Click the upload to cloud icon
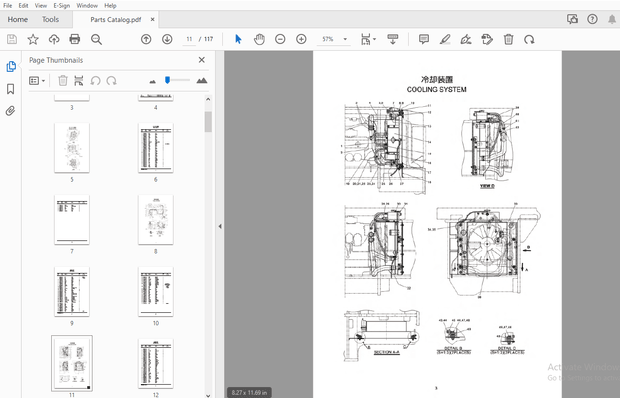This screenshot has width=620, height=398. coord(54,39)
